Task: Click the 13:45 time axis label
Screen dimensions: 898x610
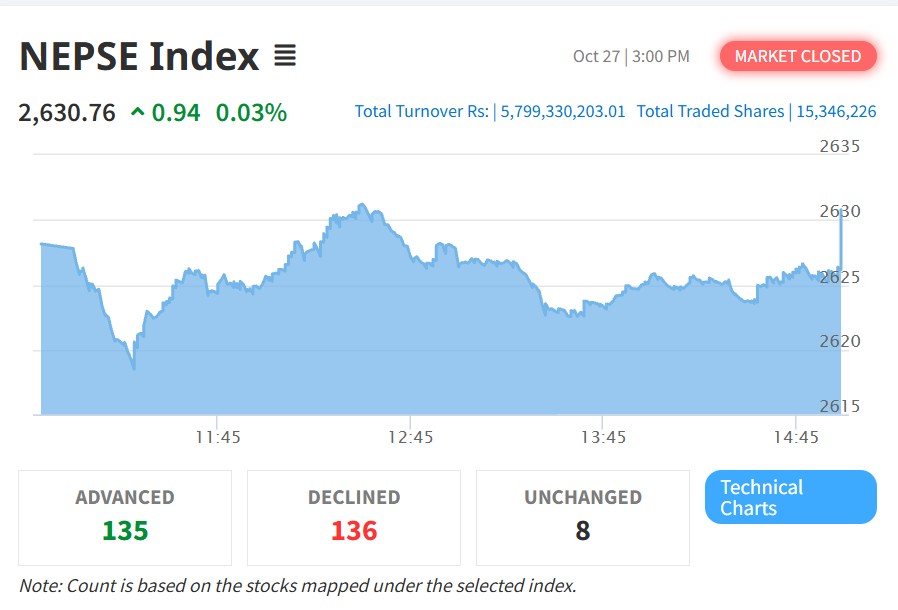Action: coord(603,438)
